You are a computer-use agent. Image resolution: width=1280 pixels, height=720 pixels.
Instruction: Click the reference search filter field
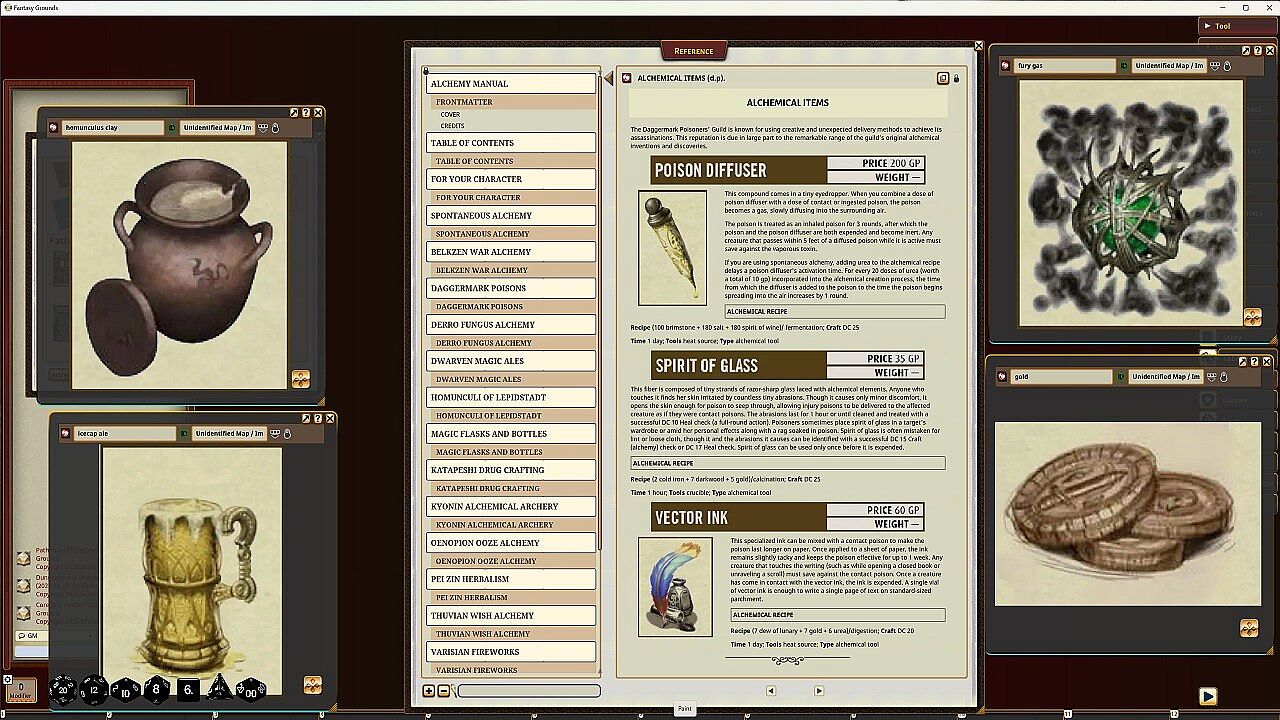click(x=529, y=690)
